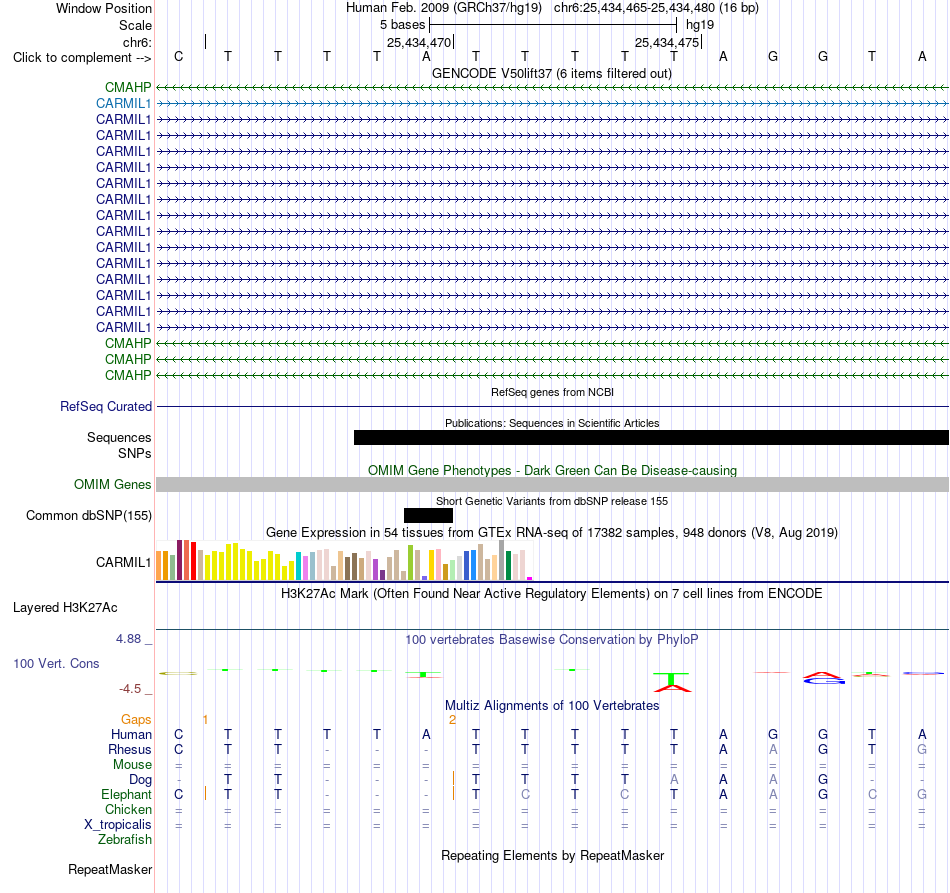
Task: Open the GTEx Gene Expression track title
Action: point(552,533)
